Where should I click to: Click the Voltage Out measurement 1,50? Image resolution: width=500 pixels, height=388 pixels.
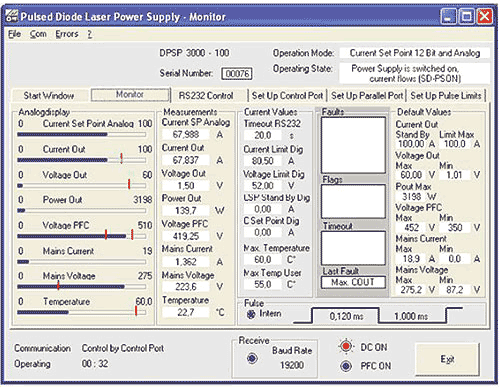tap(186, 186)
